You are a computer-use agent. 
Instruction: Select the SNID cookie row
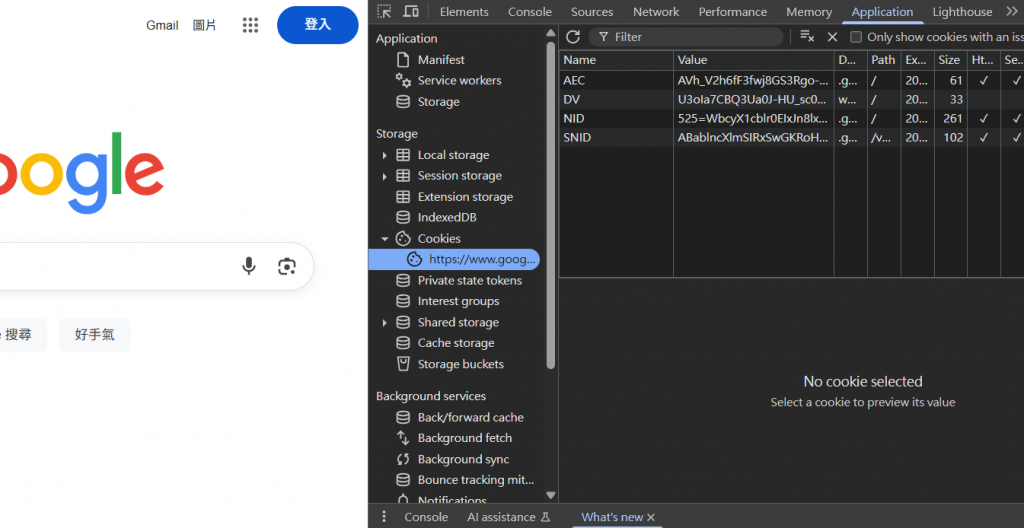pos(792,137)
